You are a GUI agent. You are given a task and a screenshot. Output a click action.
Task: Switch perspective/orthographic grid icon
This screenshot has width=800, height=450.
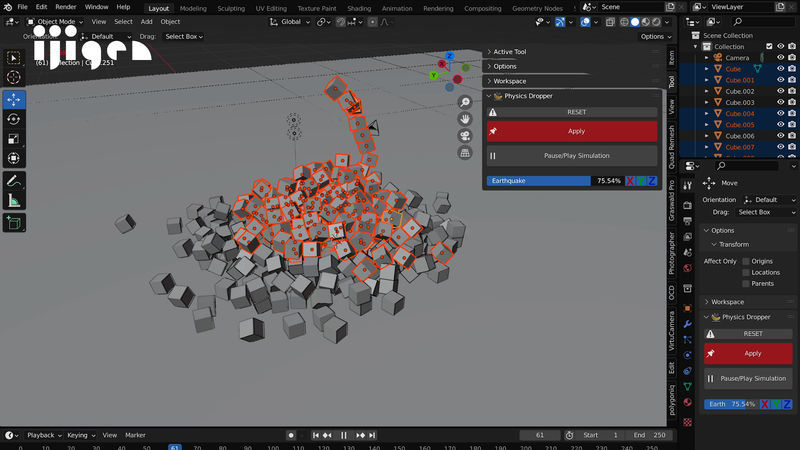(x=465, y=153)
